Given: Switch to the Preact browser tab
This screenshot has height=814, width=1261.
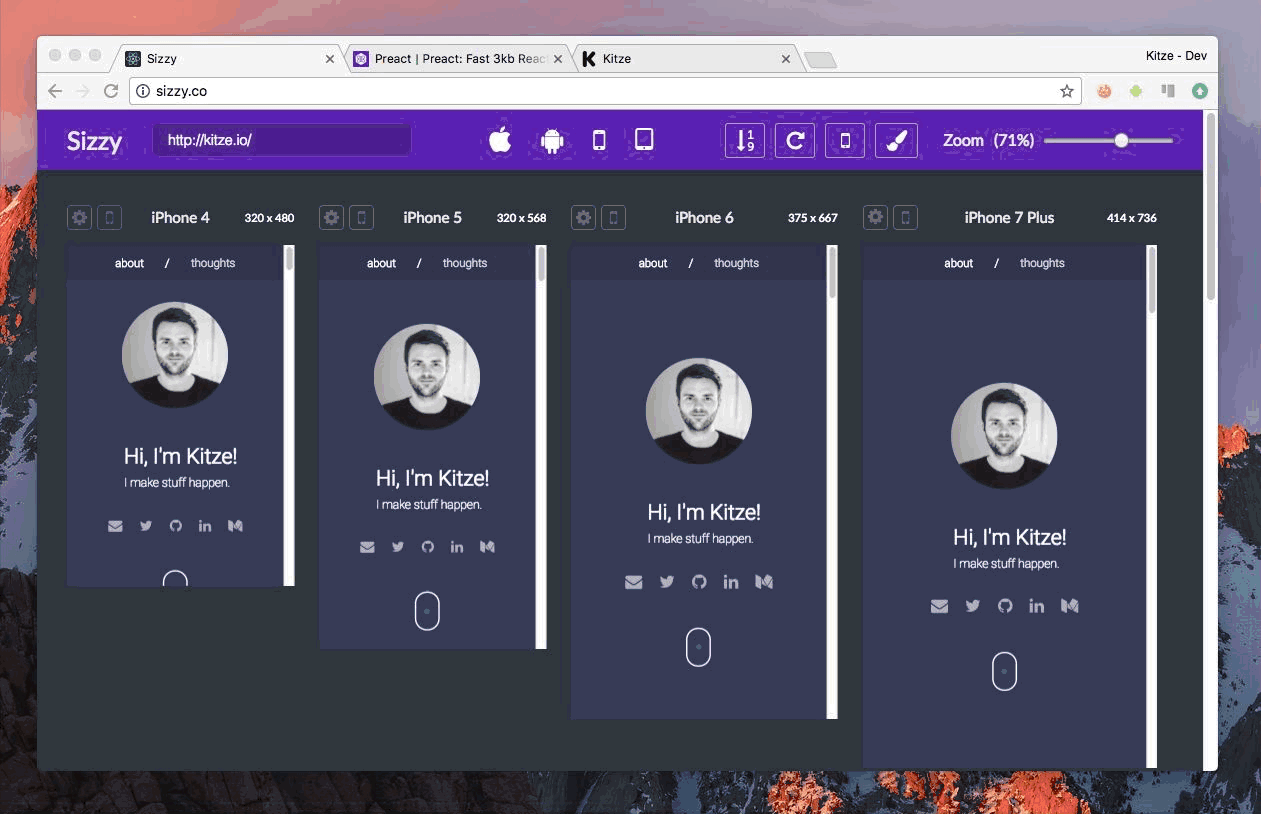Looking at the screenshot, I should tap(458, 59).
